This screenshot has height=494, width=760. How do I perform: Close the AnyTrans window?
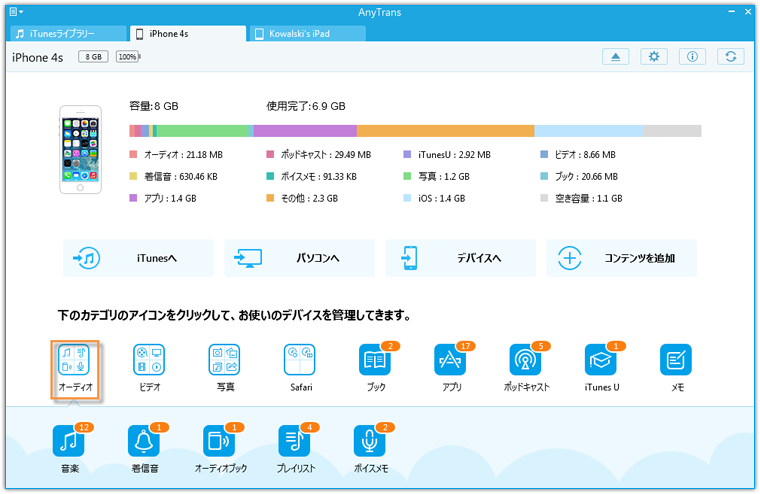[x=748, y=12]
